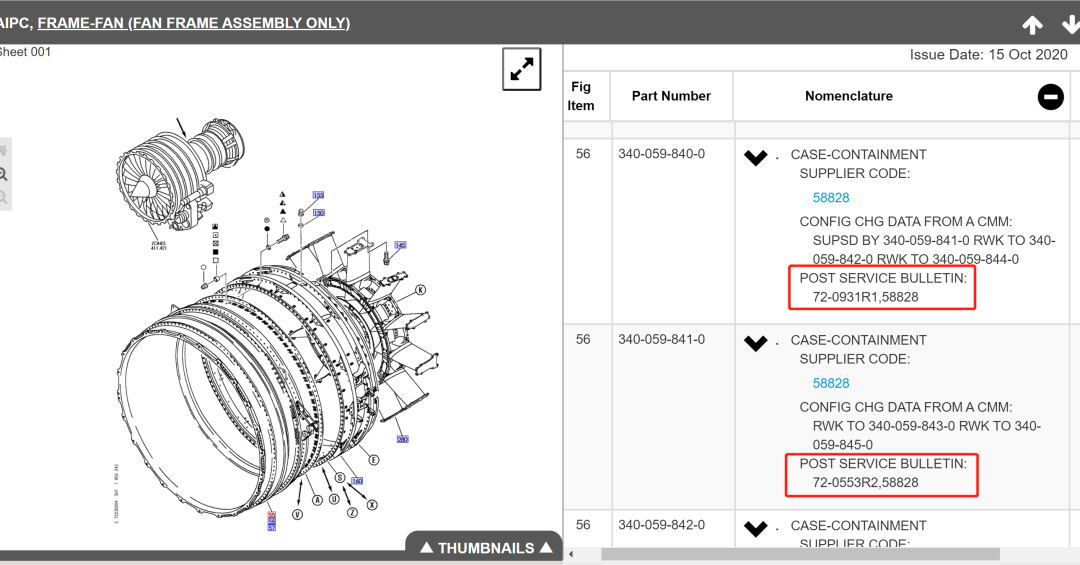The height and width of the screenshot is (565, 1080).
Task: Click the text 72-0553R2,58828
Action: (x=865, y=483)
